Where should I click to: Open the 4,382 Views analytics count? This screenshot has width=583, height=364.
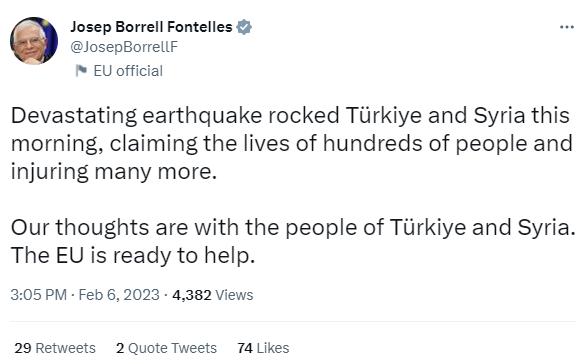coord(213,295)
